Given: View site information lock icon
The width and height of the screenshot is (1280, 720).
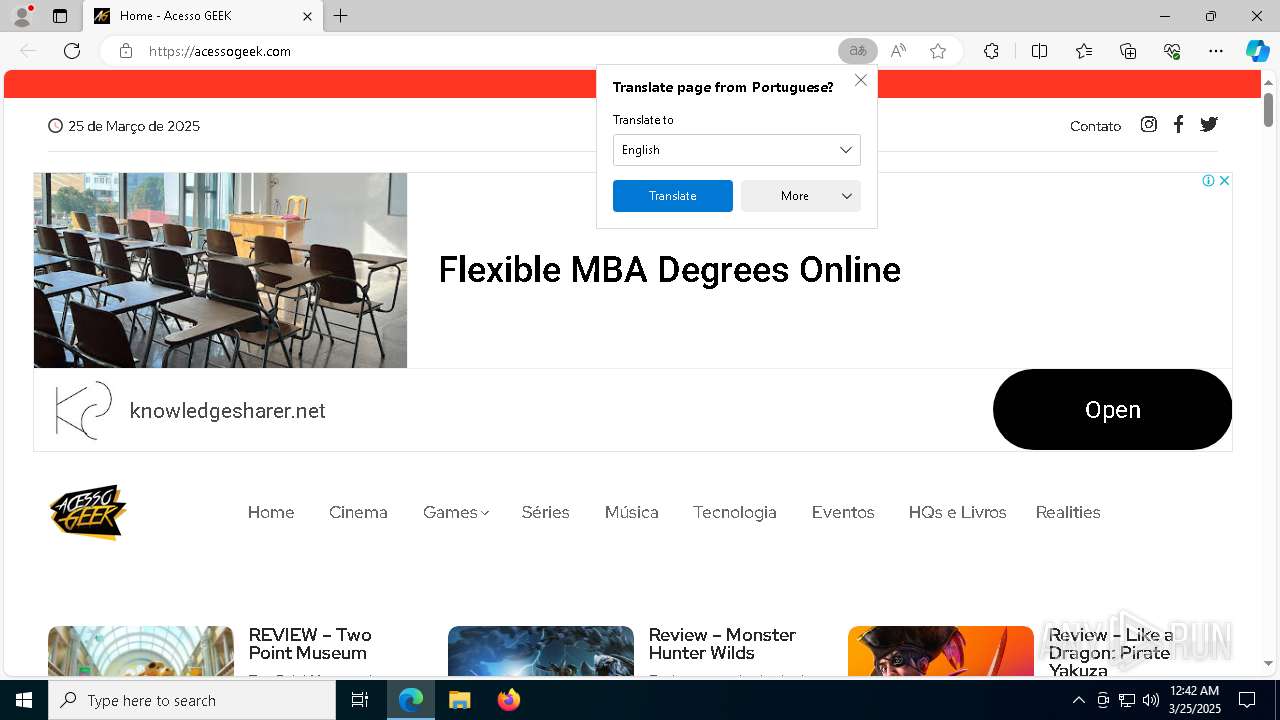Looking at the screenshot, I should (126, 51).
